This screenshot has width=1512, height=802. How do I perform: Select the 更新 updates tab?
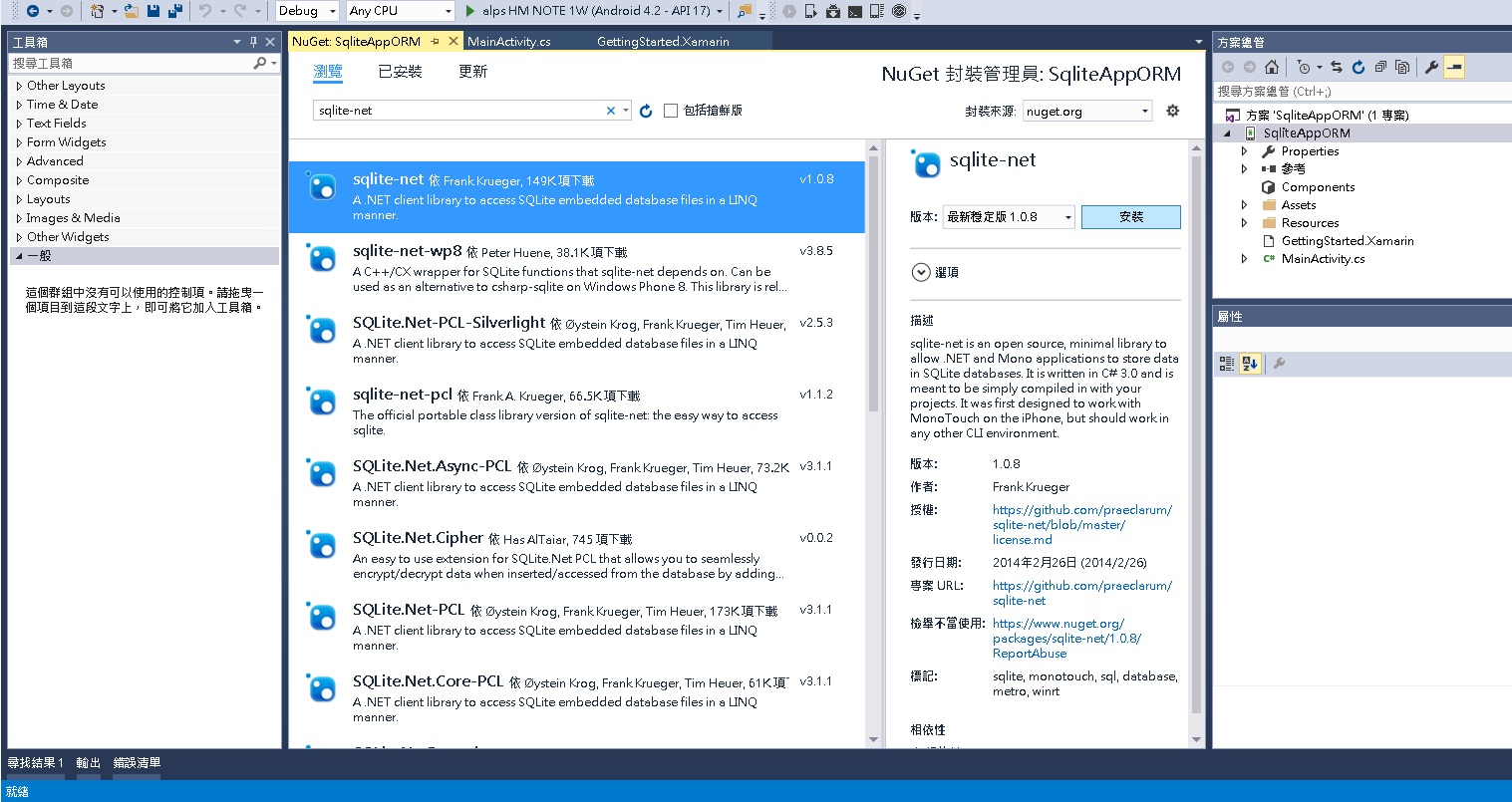[473, 72]
